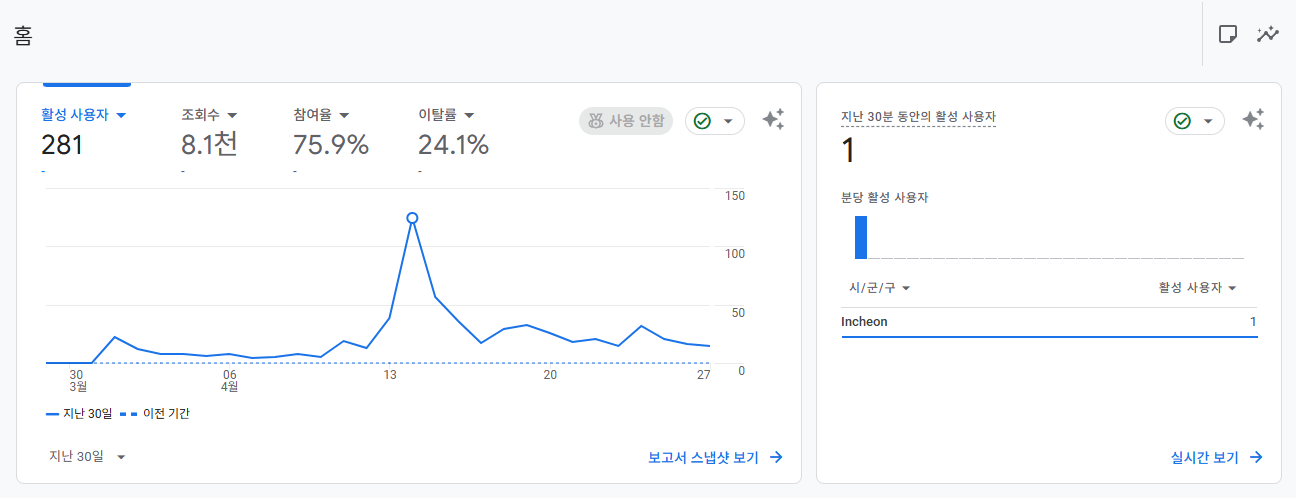Click the '사용 안함' anomaly badge
This screenshot has width=1296, height=498.
(x=626, y=121)
